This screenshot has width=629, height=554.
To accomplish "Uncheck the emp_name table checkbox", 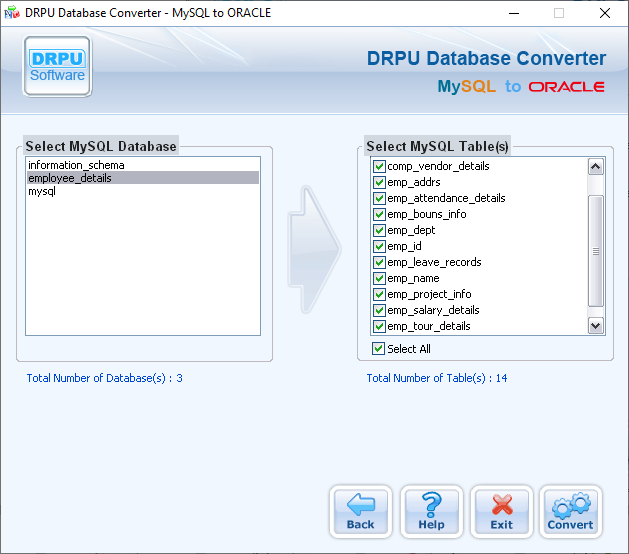I will 379,278.
